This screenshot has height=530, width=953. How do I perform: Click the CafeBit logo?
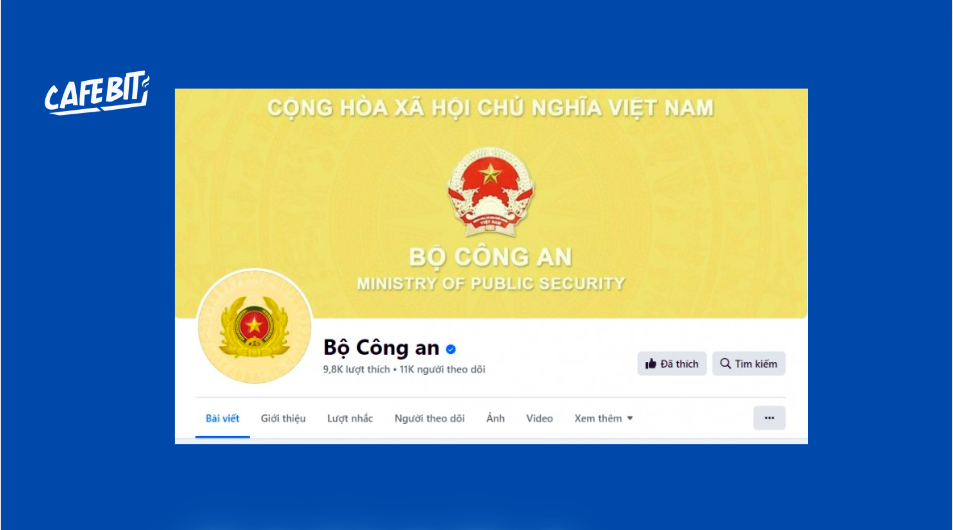click(97, 92)
